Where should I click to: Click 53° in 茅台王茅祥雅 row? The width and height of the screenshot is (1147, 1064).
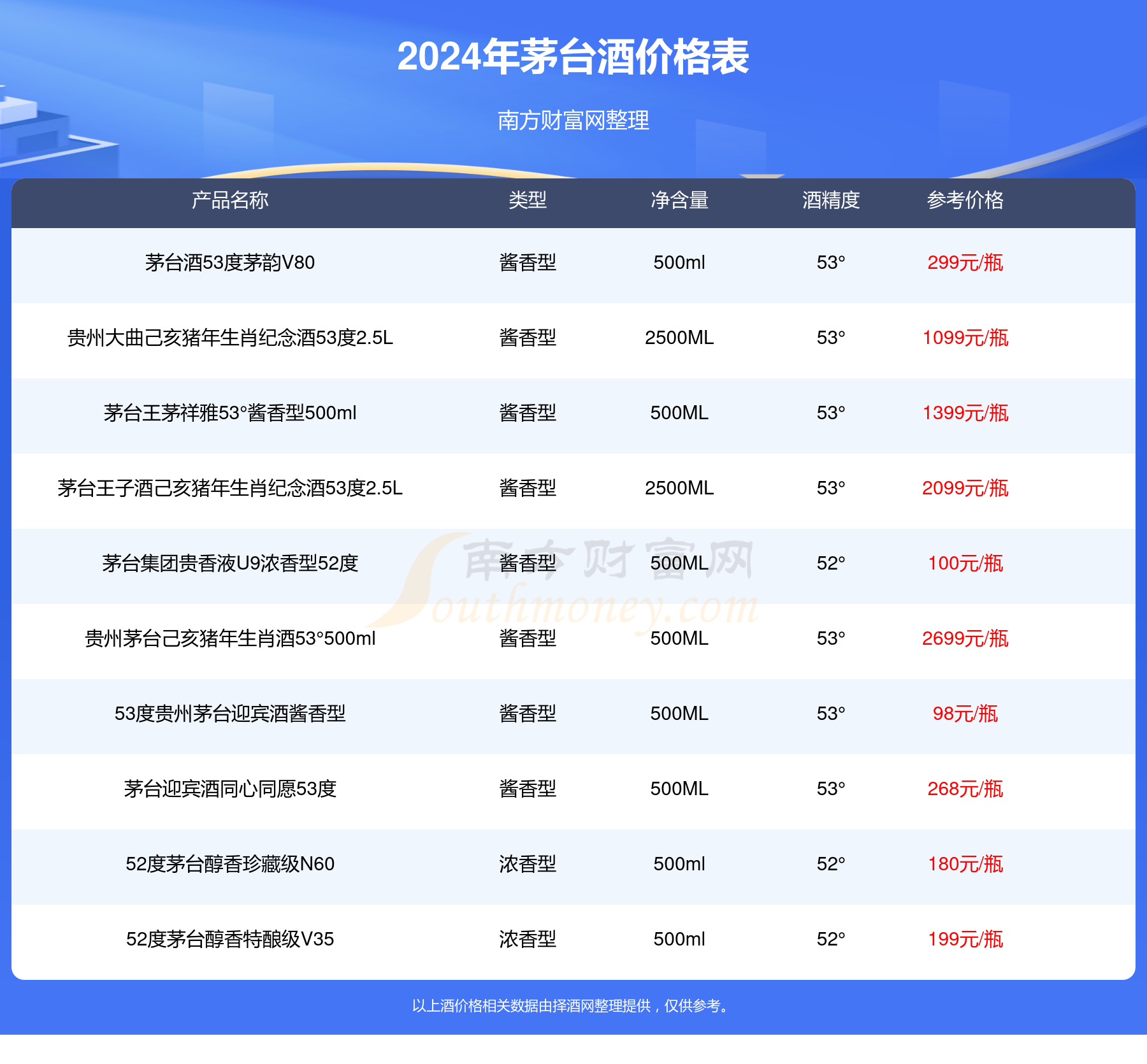831,413
